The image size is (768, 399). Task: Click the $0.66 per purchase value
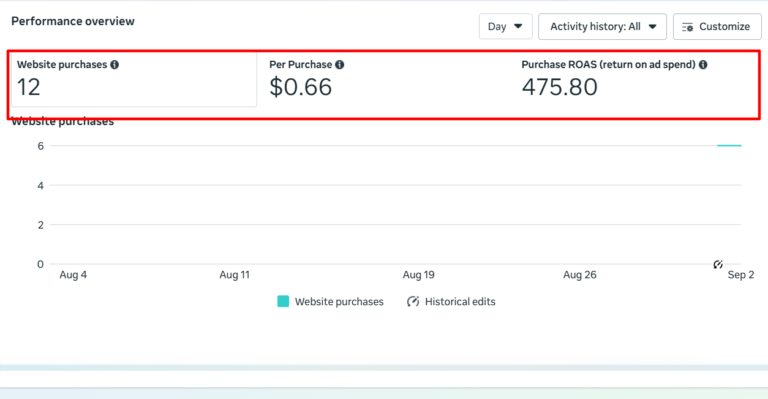[x=301, y=87]
